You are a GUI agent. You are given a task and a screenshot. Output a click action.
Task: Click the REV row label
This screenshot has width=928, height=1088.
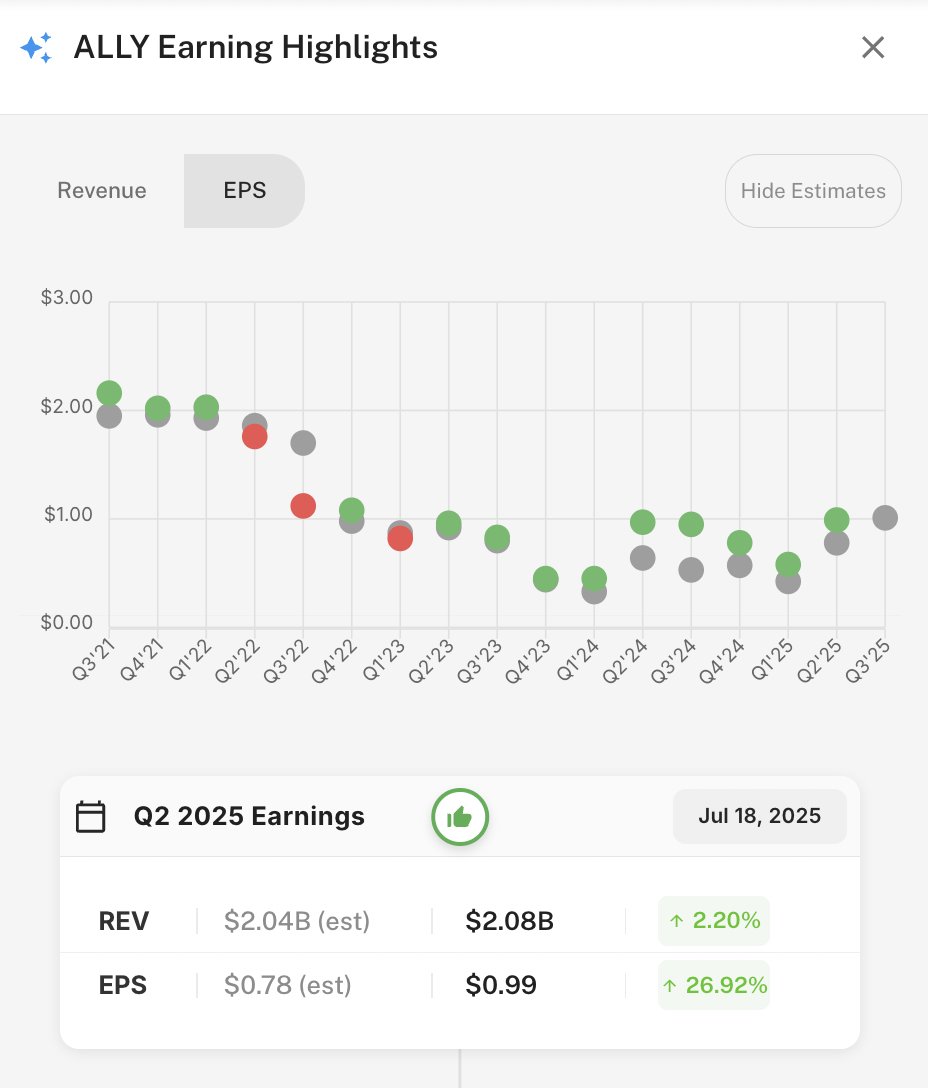[124, 921]
